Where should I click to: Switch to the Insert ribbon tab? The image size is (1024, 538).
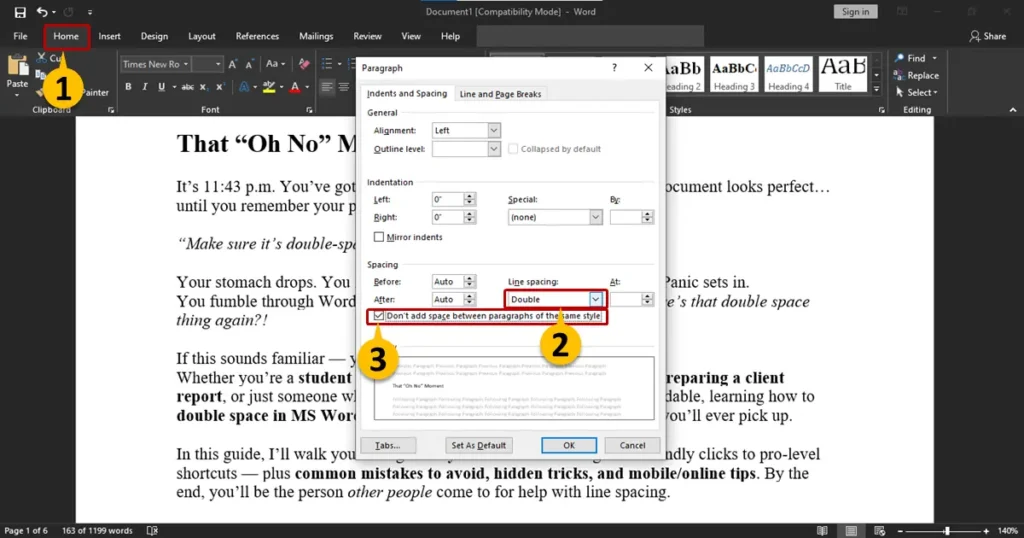coord(109,37)
